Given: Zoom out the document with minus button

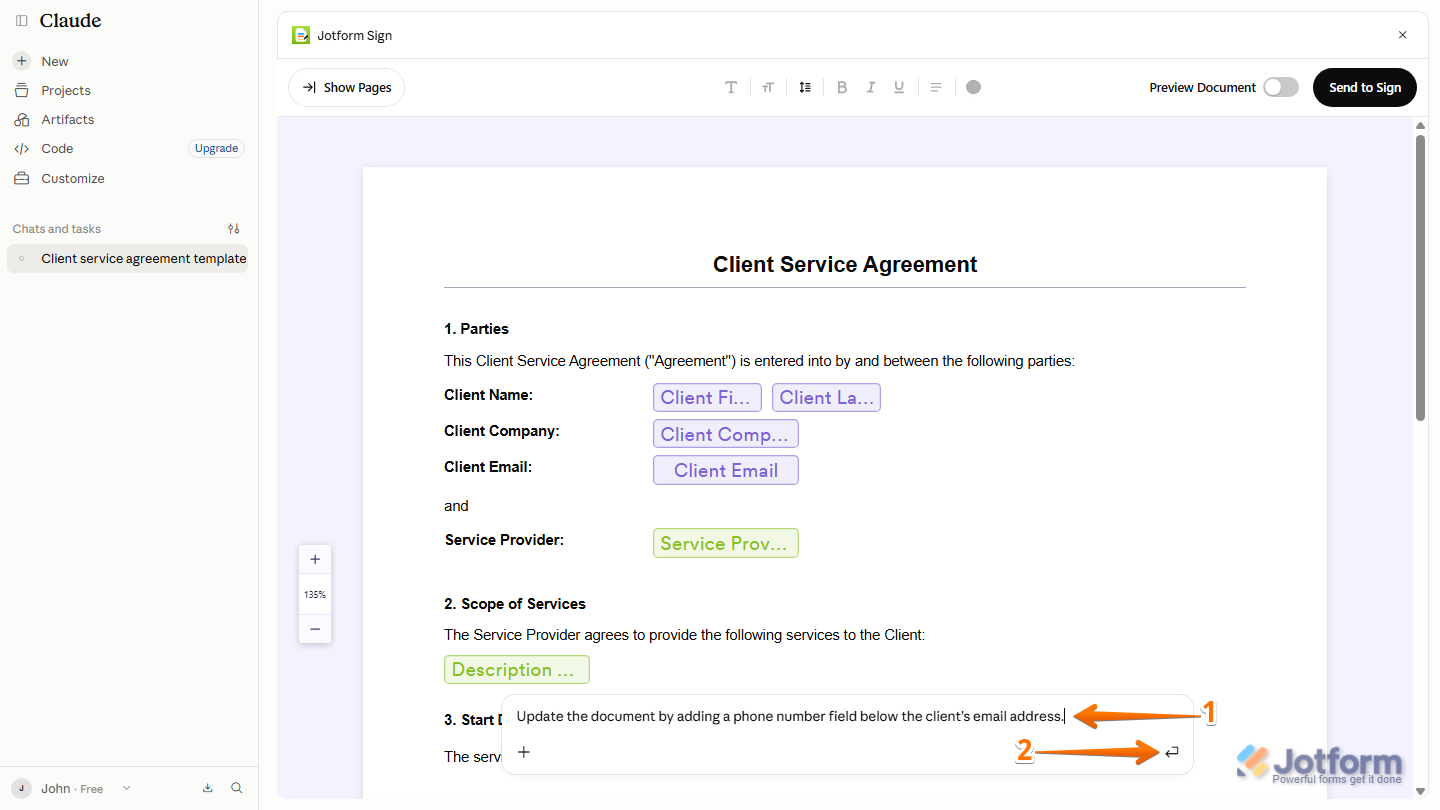Looking at the screenshot, I should pyautogui.click(x=315, y=629).
